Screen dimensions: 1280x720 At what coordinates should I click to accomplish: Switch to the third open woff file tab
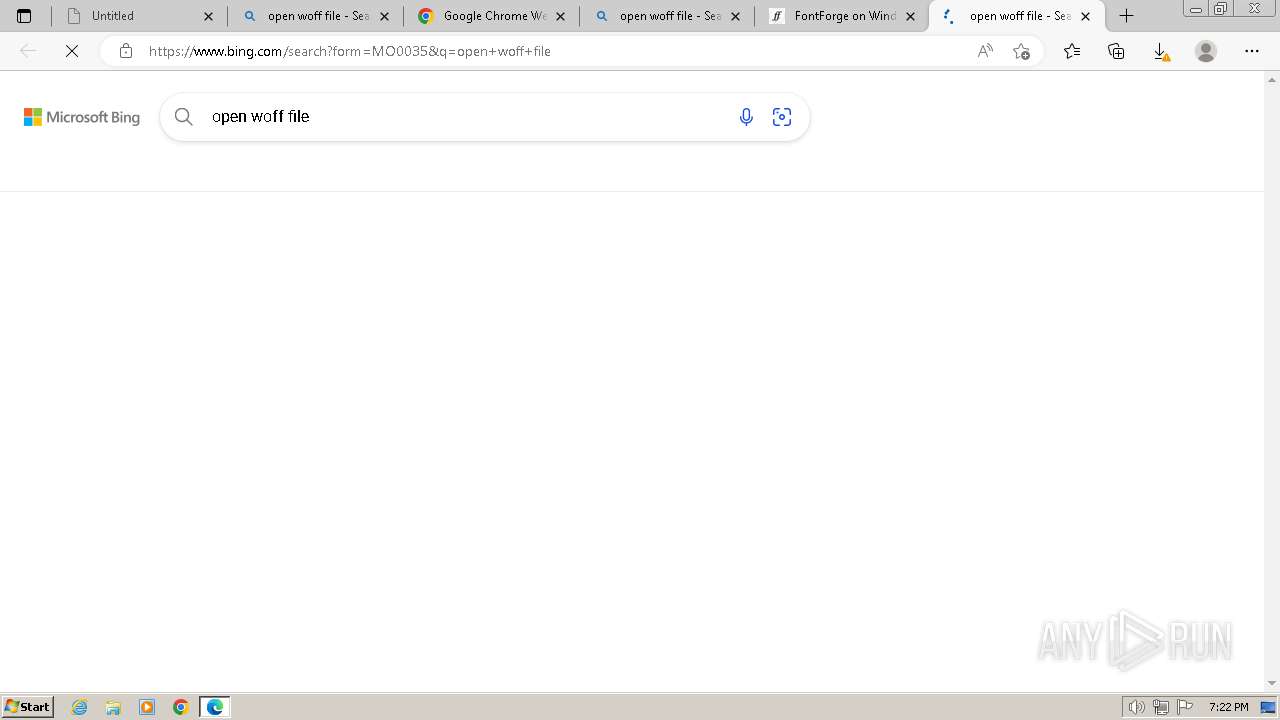click(x=1017, y=16)
